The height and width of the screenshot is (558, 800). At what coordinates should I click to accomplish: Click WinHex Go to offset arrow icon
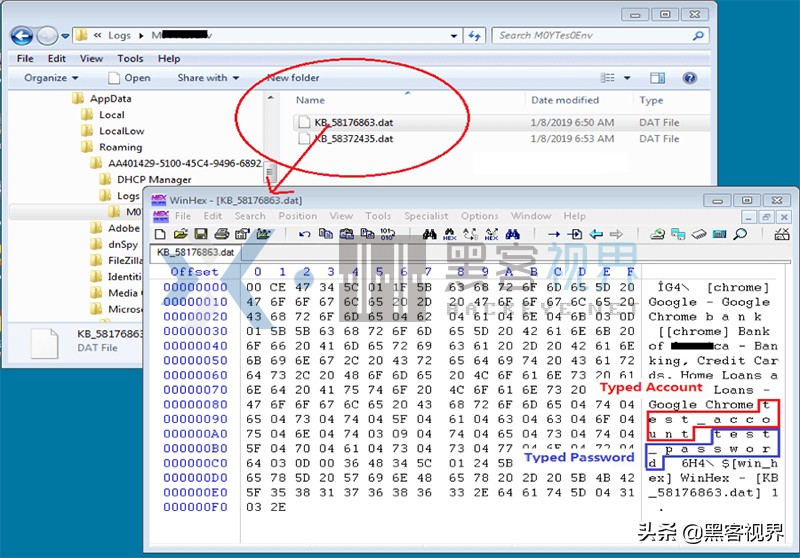pos(554,234)
